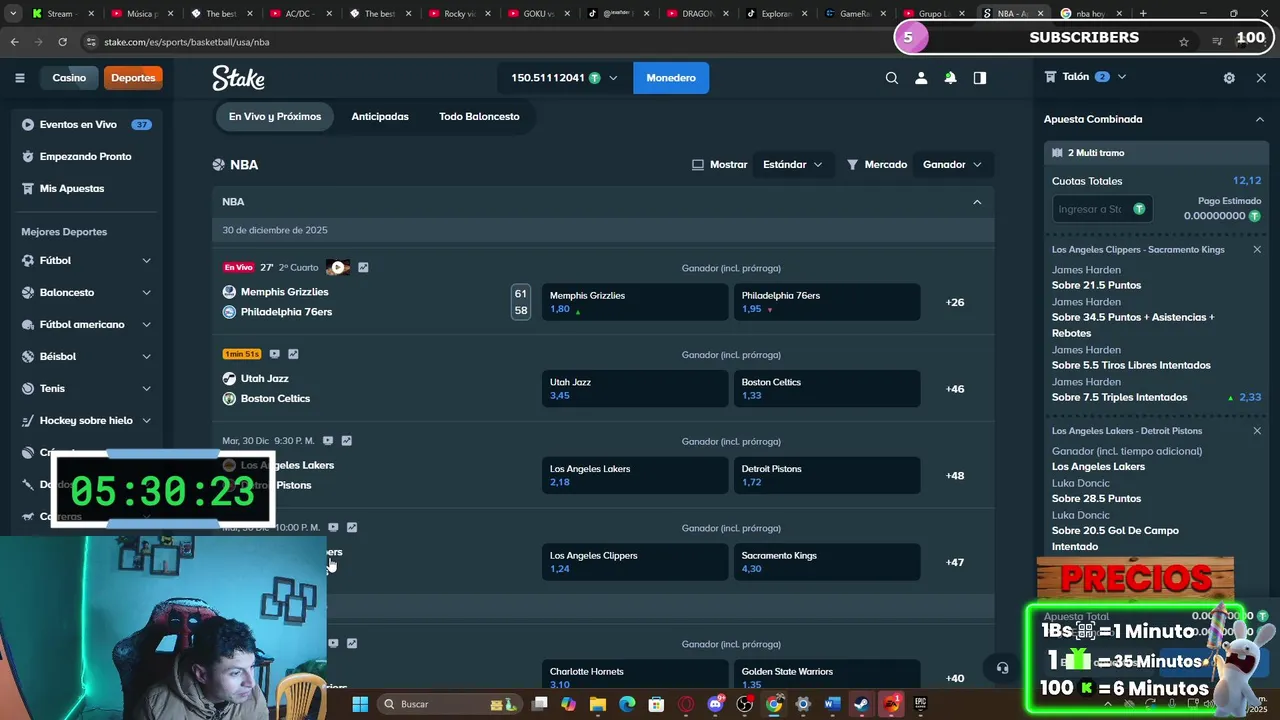This screenshot has width=1280, height=720.
Task: Expand Fútbol in the sidebar
Action: click(146, 261)
